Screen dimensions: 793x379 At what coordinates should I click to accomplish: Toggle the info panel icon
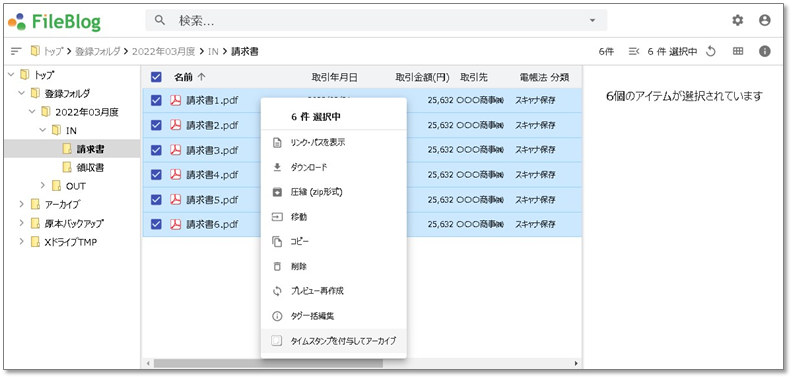[765, 51]
